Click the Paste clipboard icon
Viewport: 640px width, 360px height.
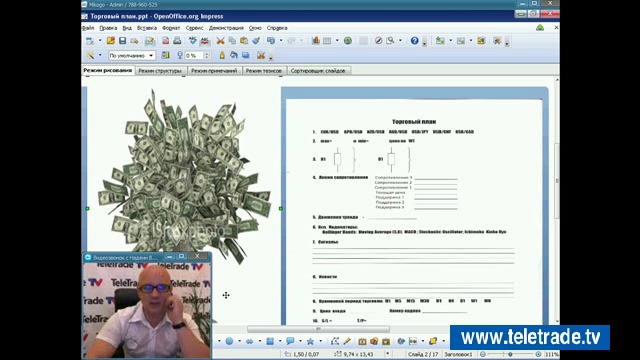244,40
